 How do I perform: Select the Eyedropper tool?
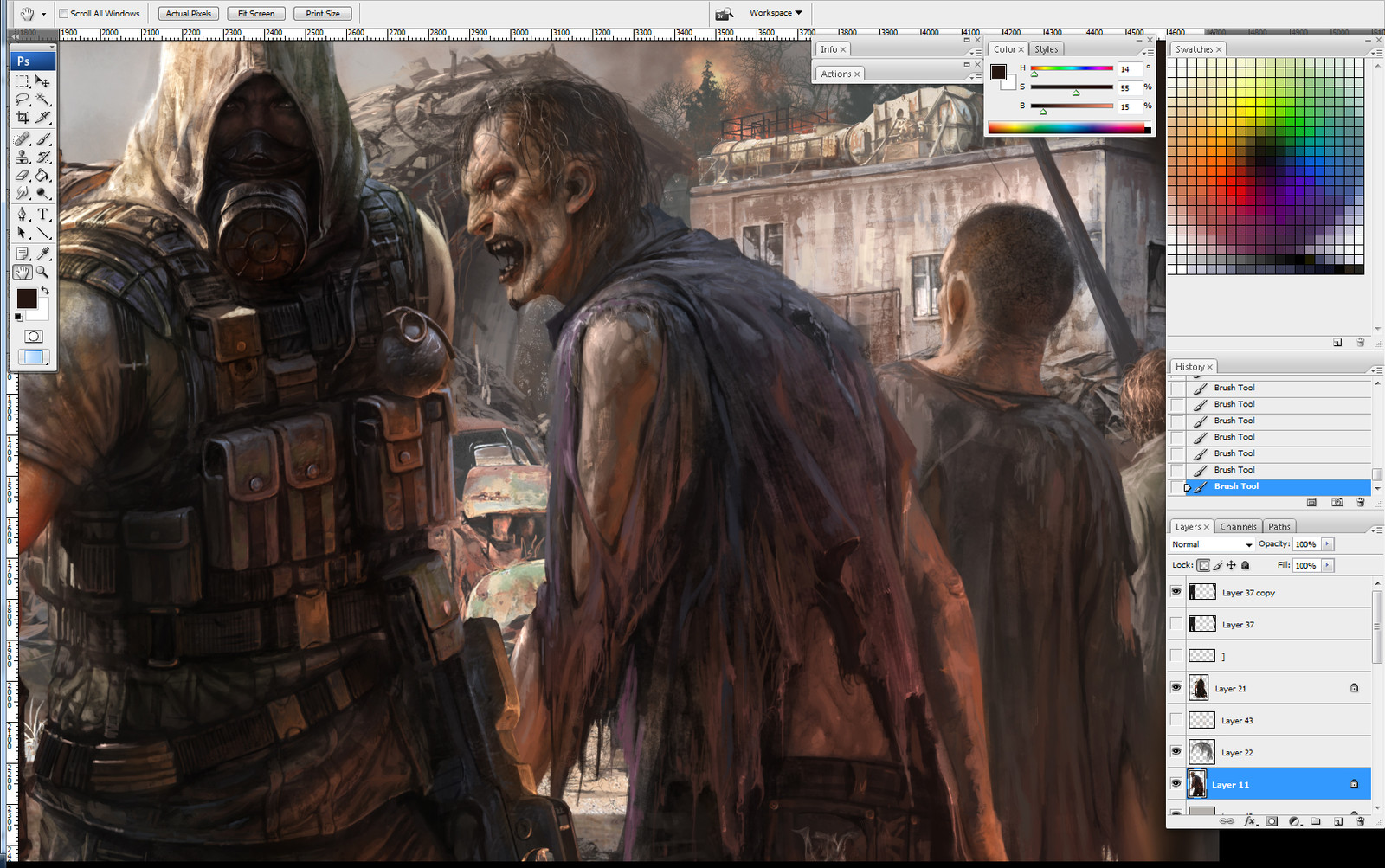coord(42,254)
